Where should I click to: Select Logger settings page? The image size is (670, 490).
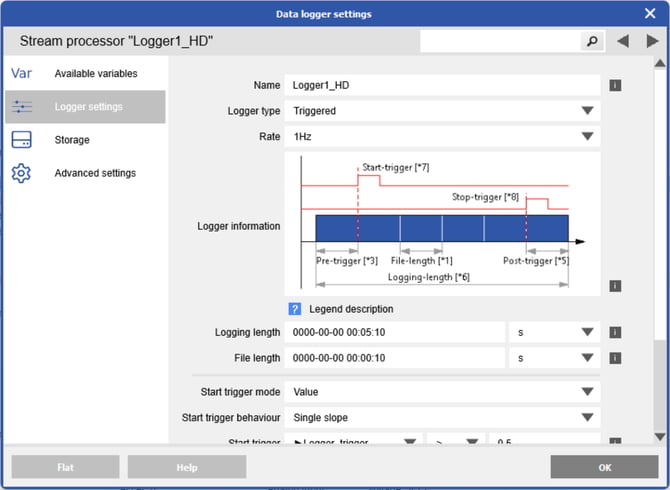point(85,107)
